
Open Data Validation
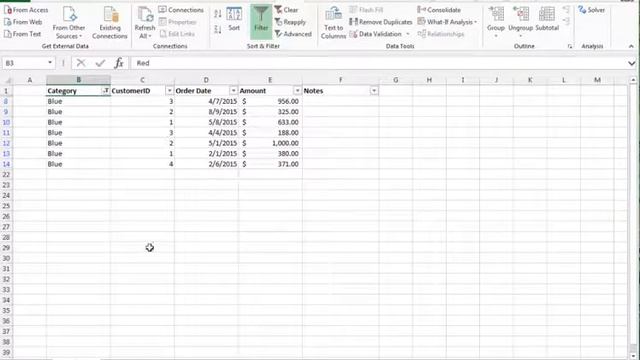pos(376,34)
